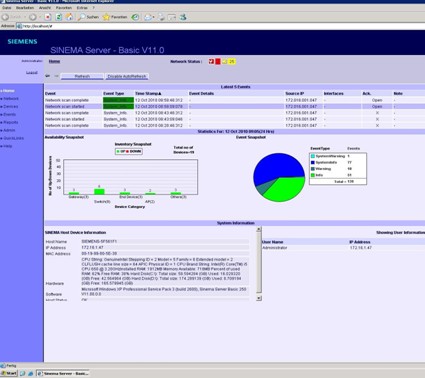This screenshot has height=378, width=425.
Task: Click the browser Forward arrow button
Action: (32, 17)
